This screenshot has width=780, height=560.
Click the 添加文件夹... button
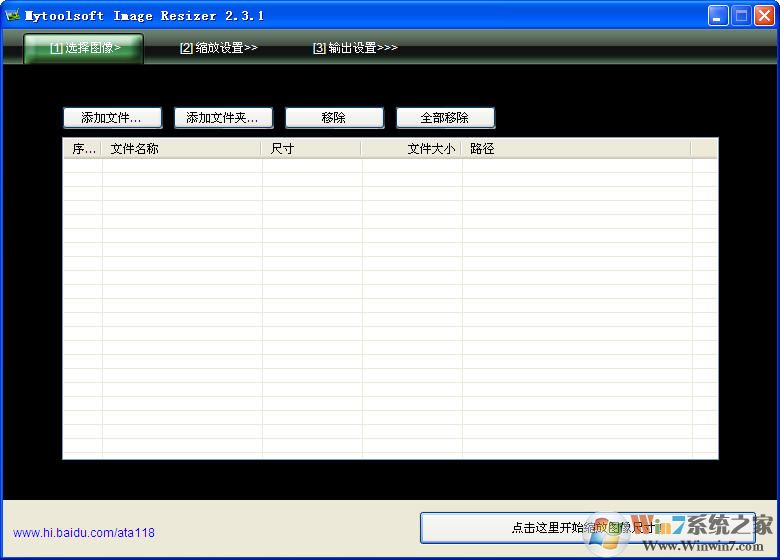(223, 118)
